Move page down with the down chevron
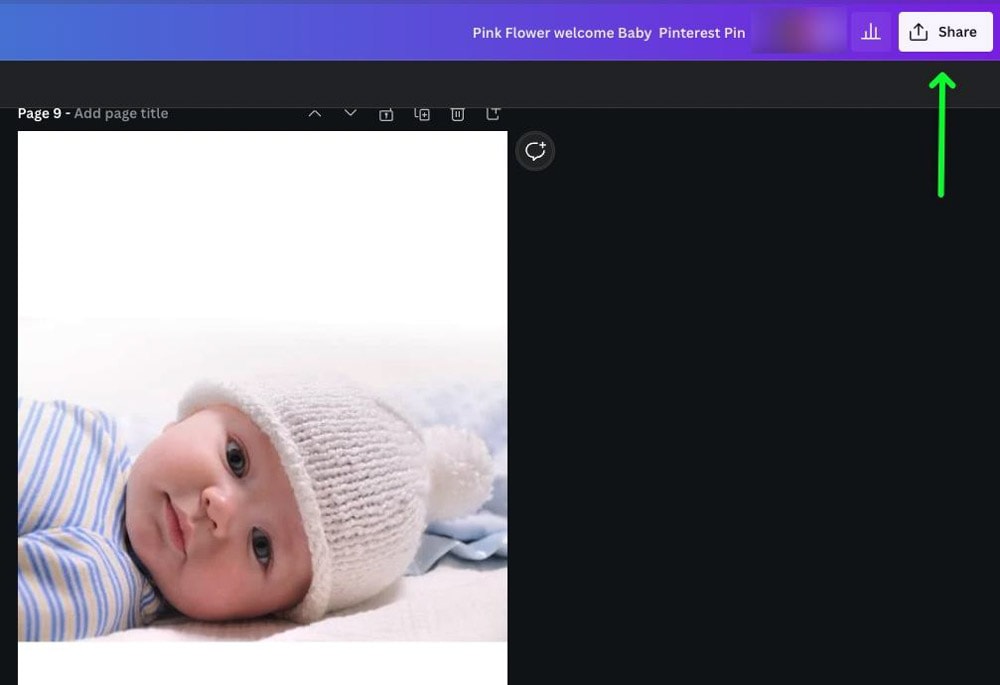Viewport: 1000px width, 685px height. pyautogui.click(x=350, y=114)
